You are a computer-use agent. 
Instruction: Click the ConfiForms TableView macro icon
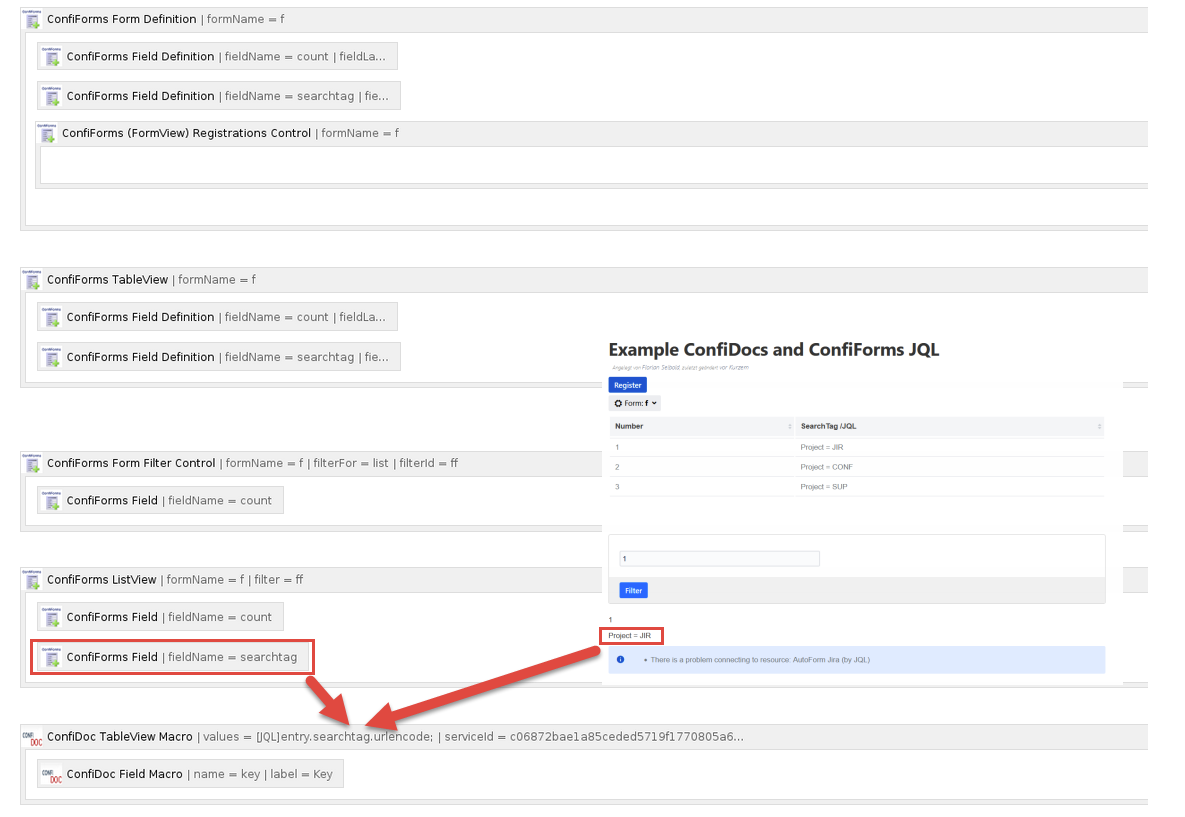pos(31,279)
